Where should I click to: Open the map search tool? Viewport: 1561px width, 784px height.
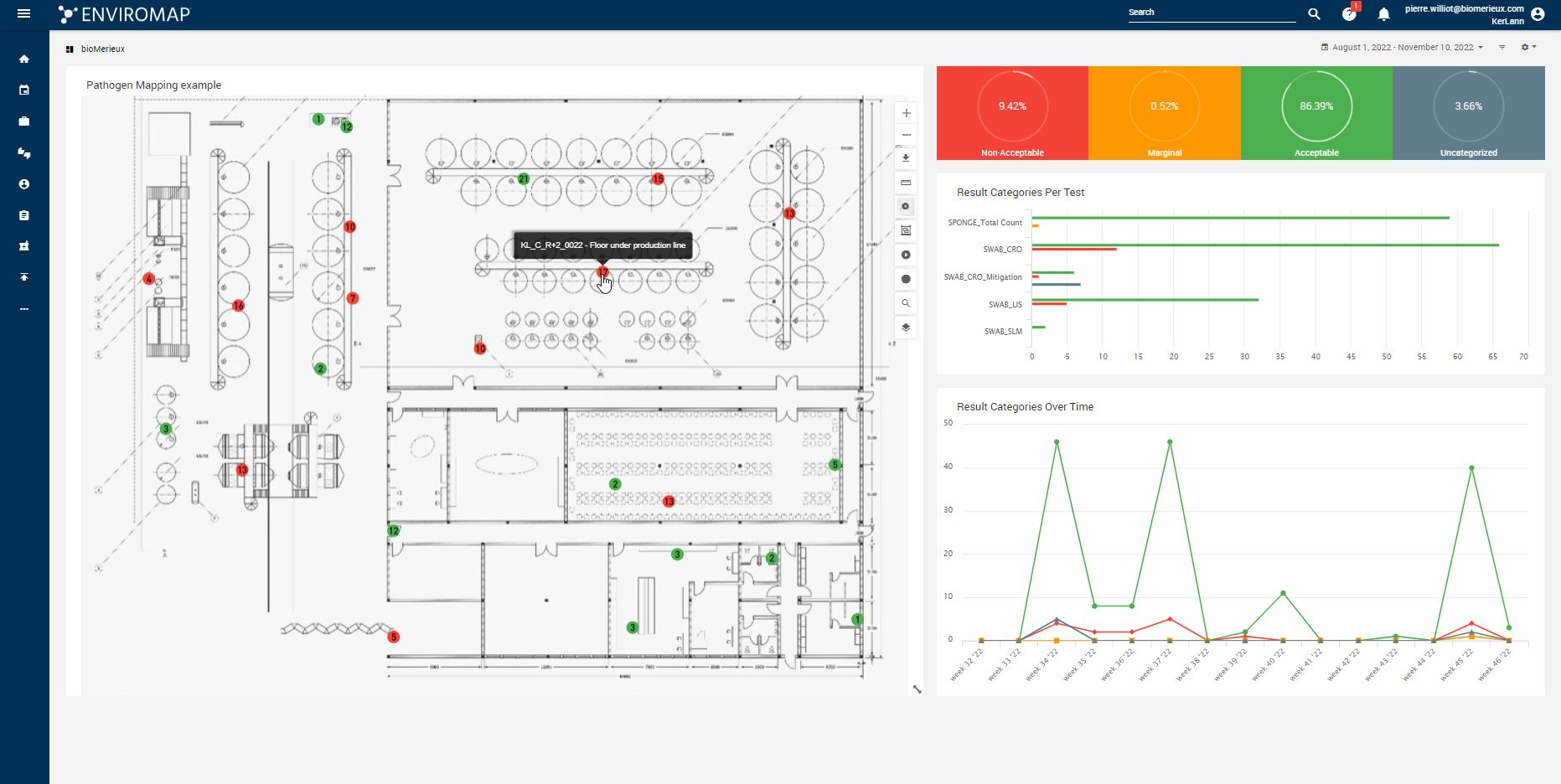tap(905, 302)
